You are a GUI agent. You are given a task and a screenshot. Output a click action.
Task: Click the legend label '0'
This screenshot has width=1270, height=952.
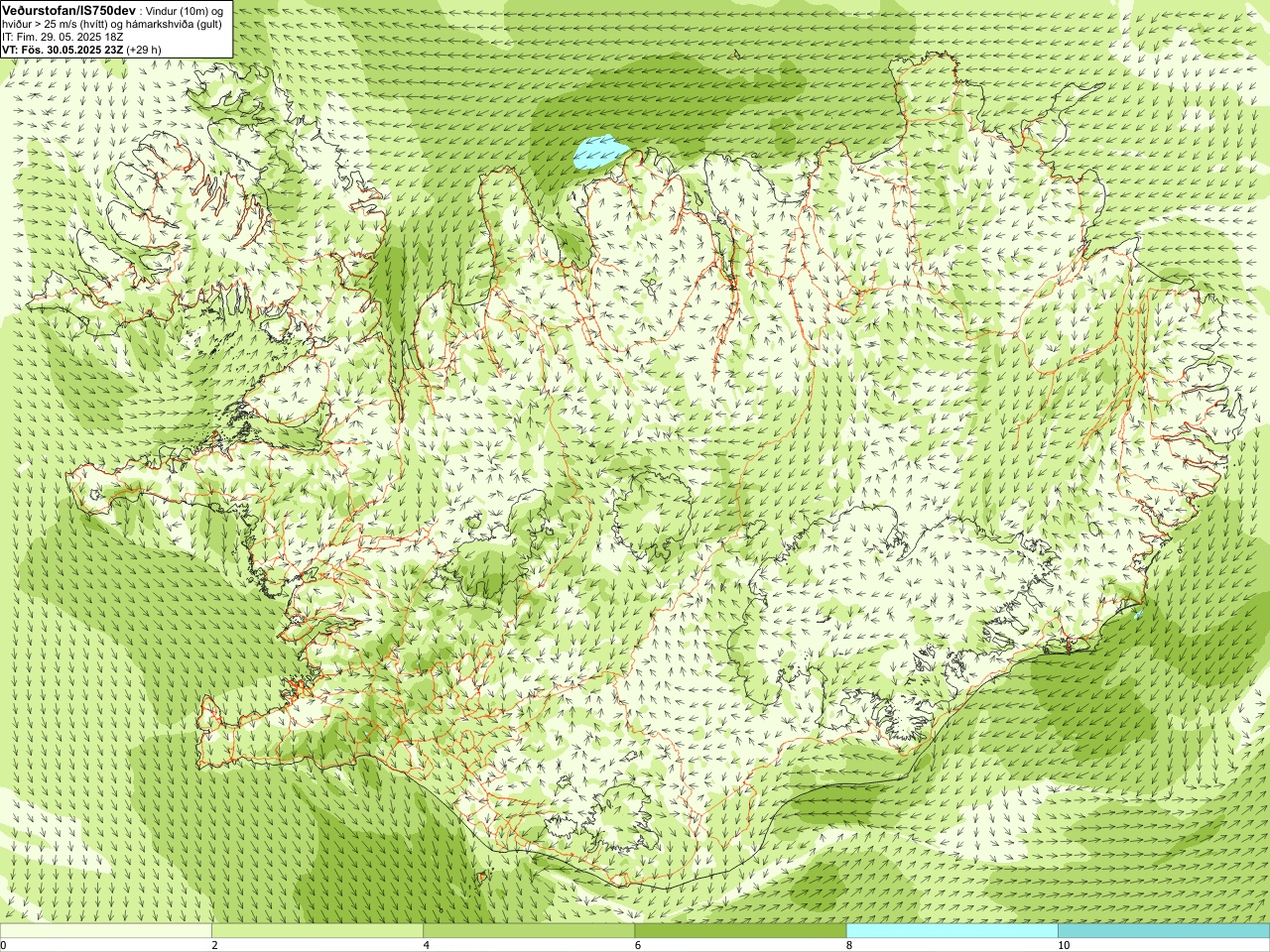tap(4, 945)
